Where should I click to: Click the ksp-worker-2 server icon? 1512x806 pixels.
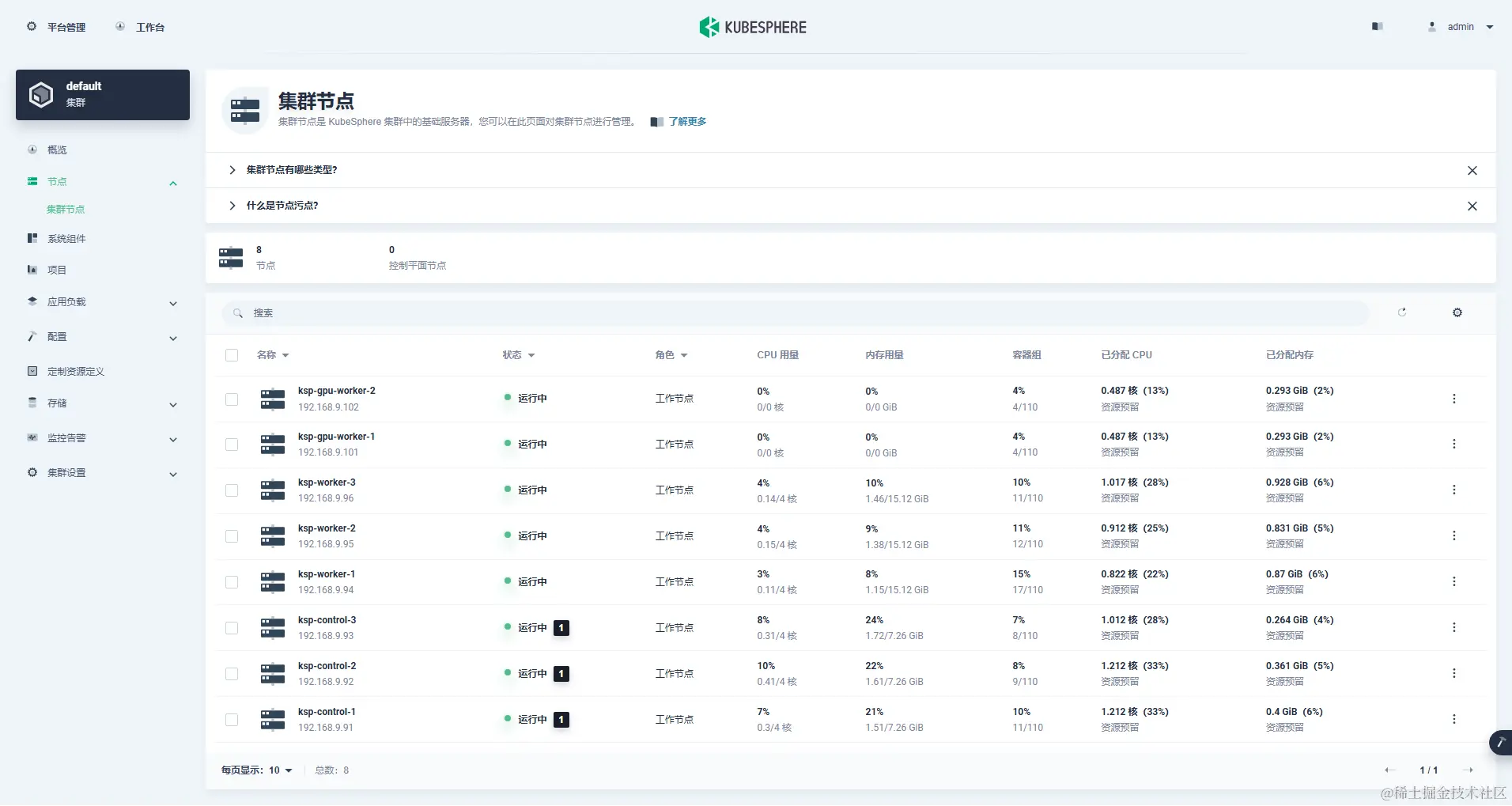point(273,535)
